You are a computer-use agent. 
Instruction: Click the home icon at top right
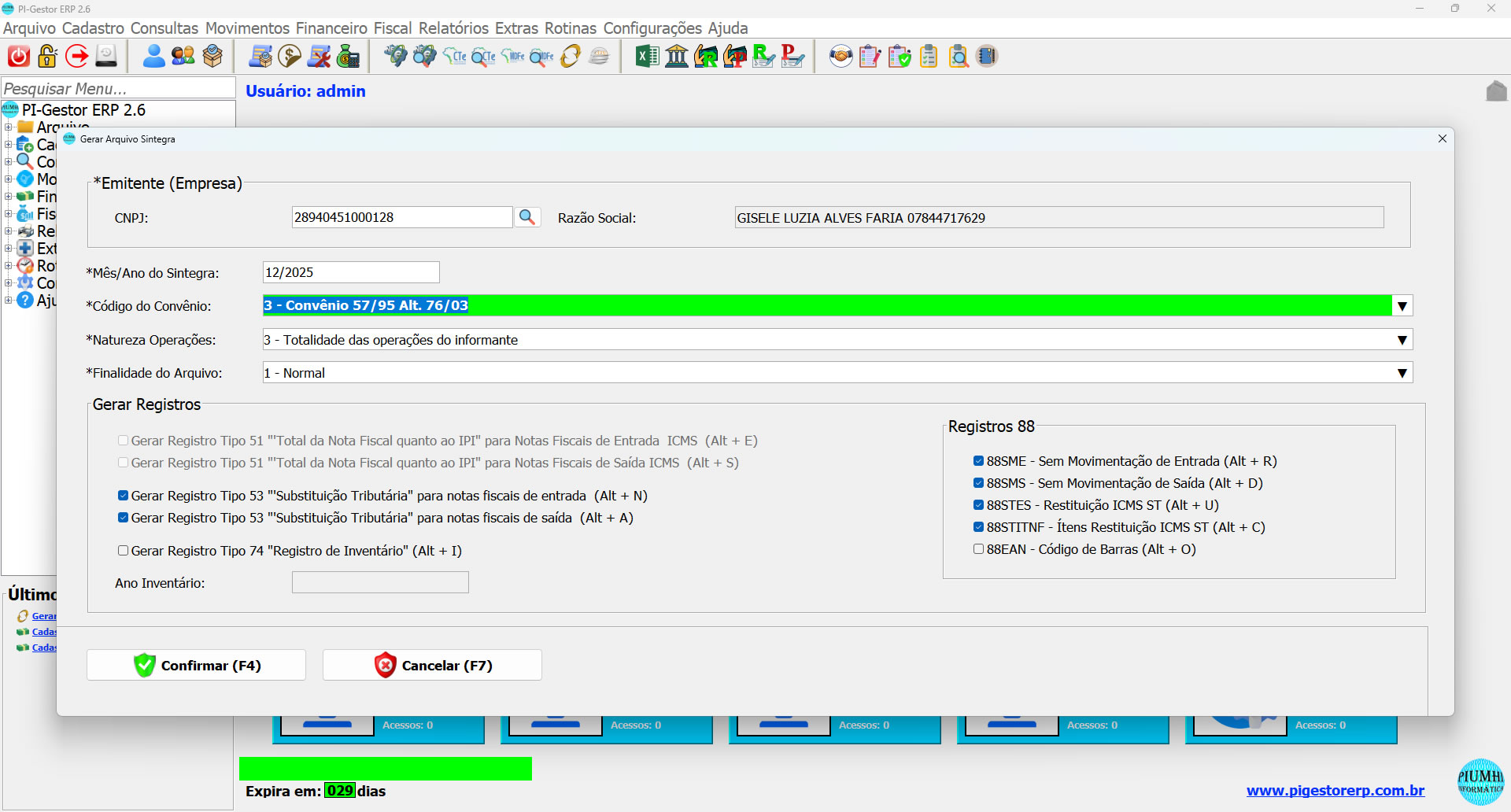click(1496, 91)
